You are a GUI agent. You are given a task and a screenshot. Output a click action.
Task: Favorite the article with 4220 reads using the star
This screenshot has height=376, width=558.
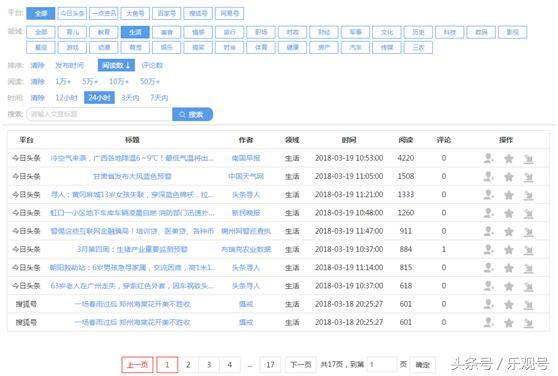coord(509,158)
